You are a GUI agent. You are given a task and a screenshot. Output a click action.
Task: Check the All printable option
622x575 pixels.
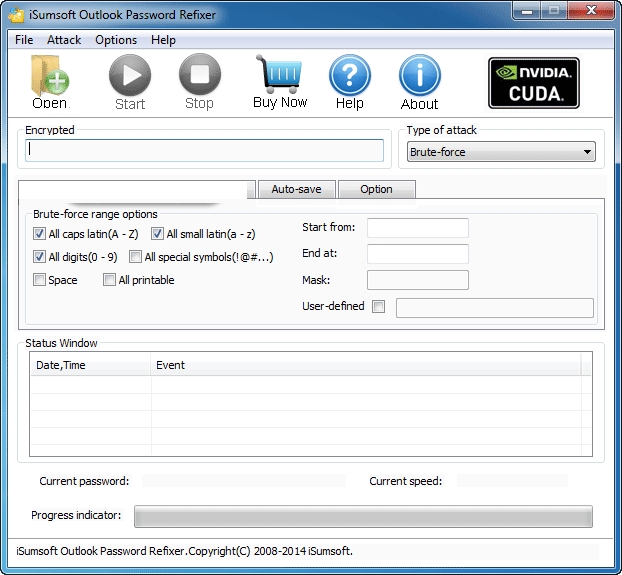109,280
